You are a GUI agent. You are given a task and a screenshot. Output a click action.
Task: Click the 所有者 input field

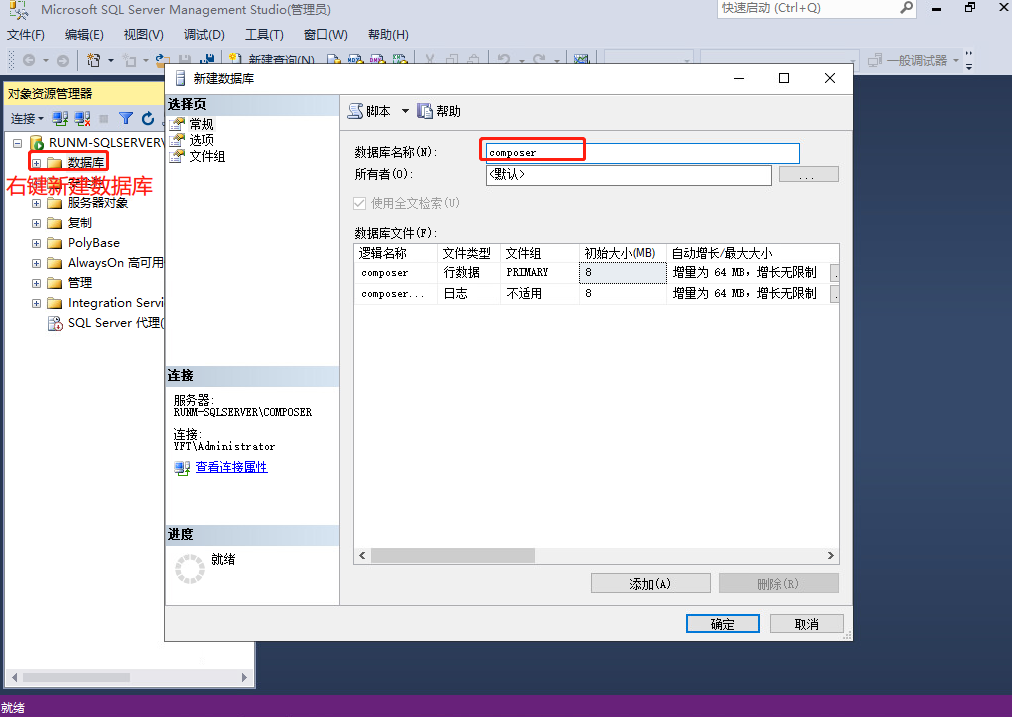pos(629,175)
